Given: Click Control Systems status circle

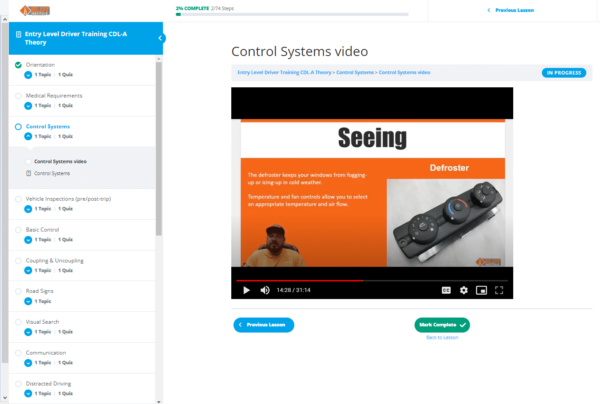Looking at the screenshot, I should (18, 127).
